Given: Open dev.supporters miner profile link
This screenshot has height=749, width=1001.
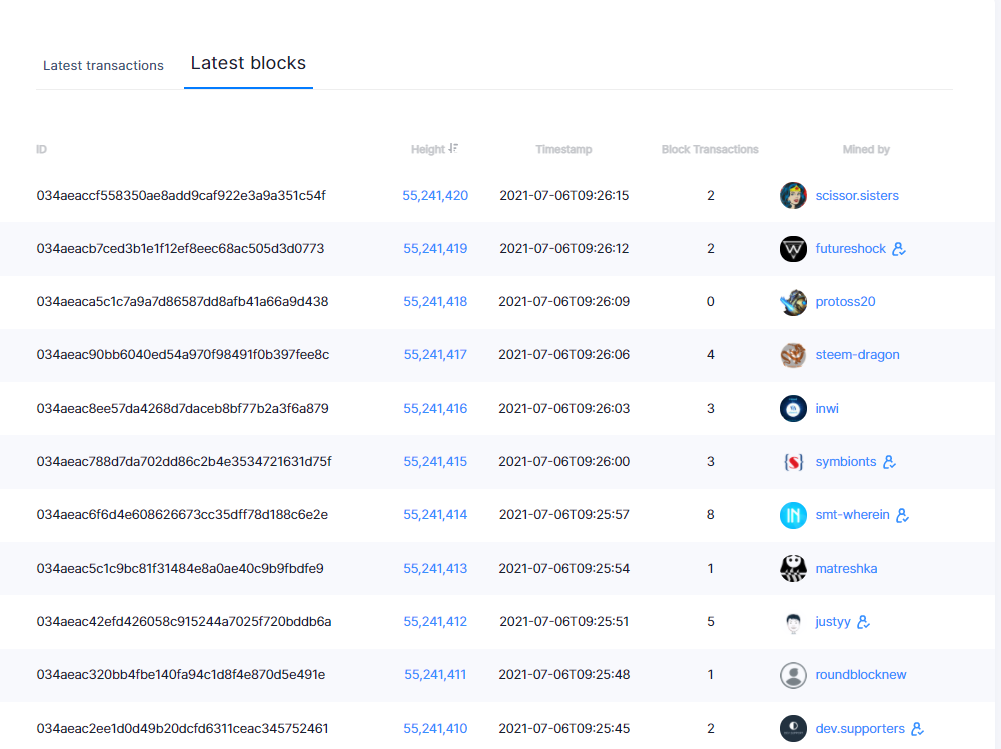Looking at the screenshot, I should click(860, 728).
